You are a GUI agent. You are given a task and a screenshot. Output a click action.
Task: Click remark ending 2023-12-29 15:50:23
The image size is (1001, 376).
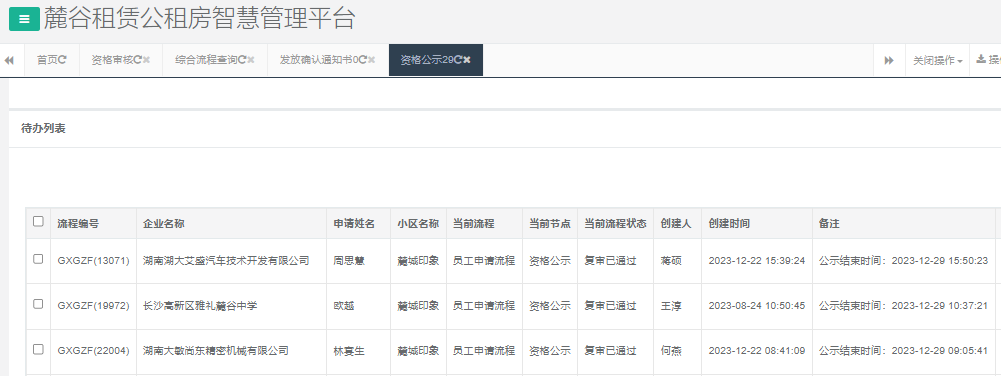tap(903, 260)
